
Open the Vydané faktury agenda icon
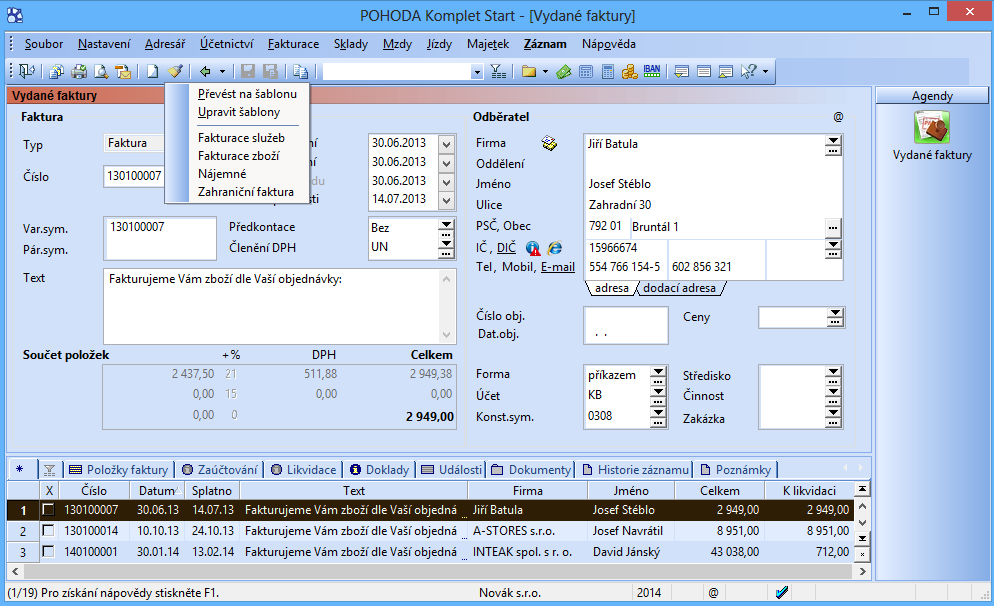coord(932,127)
